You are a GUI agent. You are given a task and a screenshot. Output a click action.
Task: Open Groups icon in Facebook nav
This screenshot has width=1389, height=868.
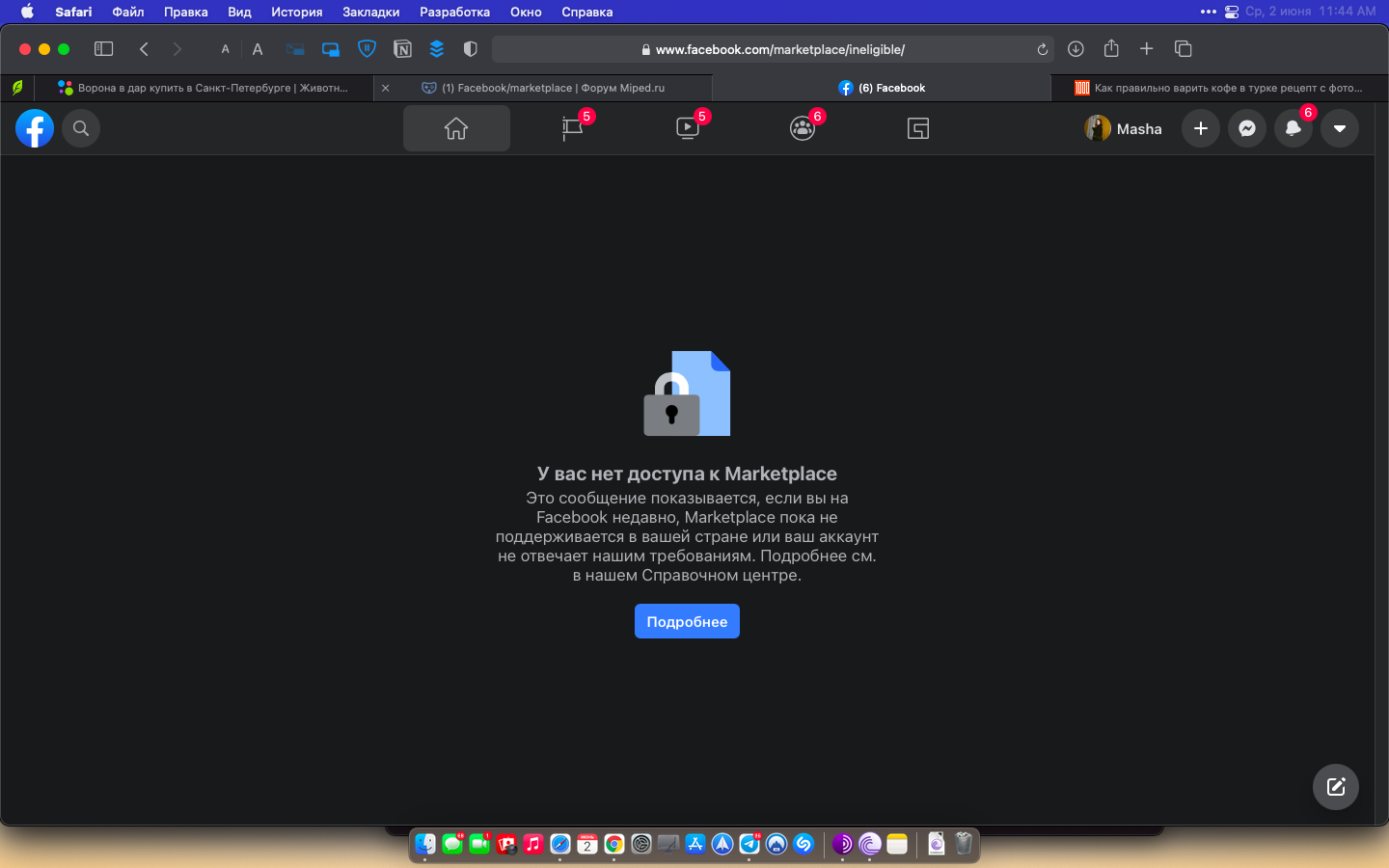(x=803, y=128)
